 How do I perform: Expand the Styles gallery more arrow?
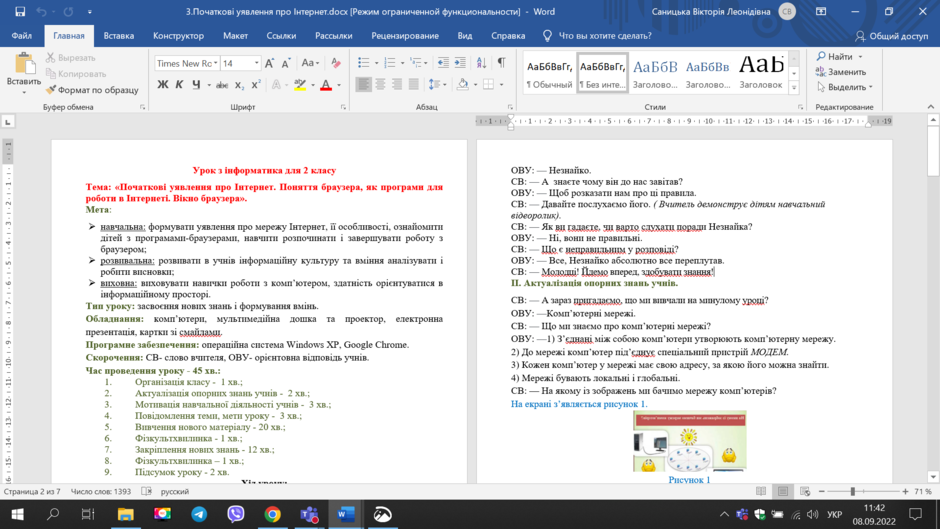tap(794, 88)
